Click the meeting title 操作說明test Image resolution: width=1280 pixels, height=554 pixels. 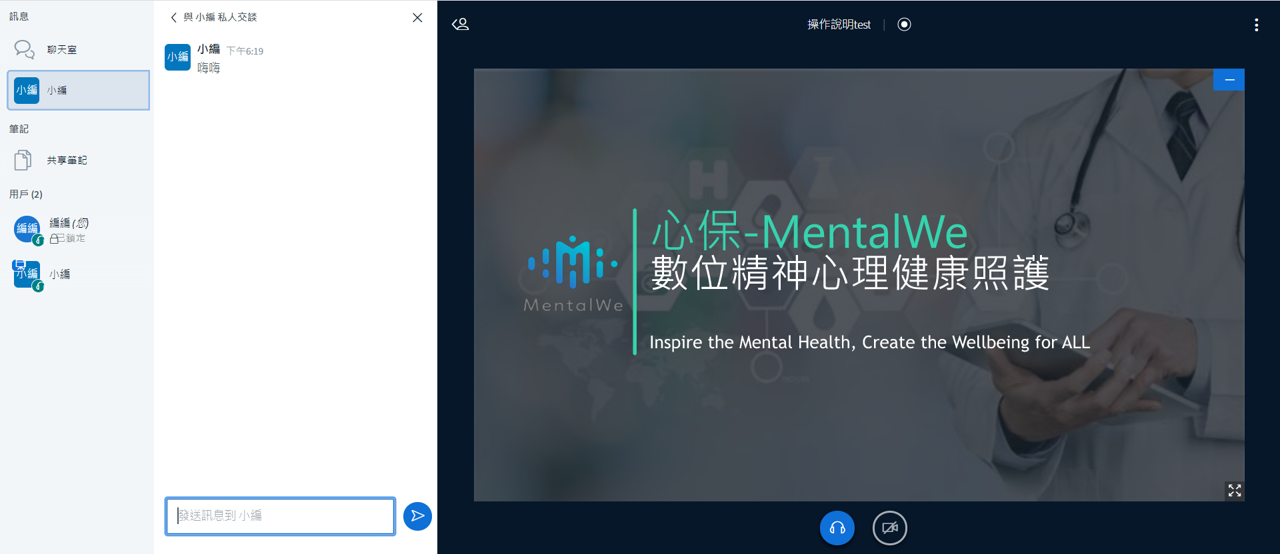coord(839,25)
